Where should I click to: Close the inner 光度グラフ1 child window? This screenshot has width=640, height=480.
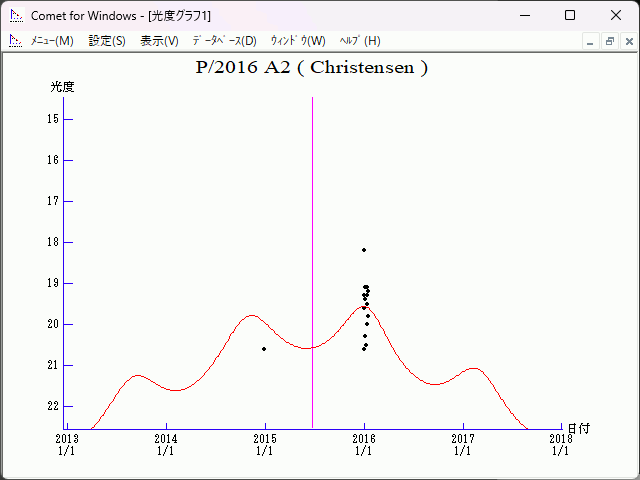click(x=627, y=41)
